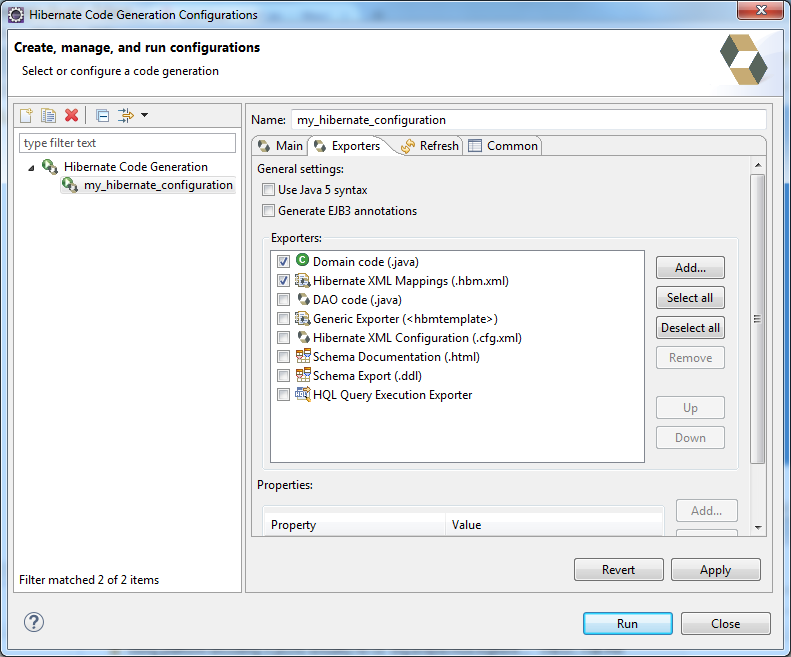Click the vertical scrollbar thumb in Exporters panel
791x657 pixels.
(x=757, y=318)
